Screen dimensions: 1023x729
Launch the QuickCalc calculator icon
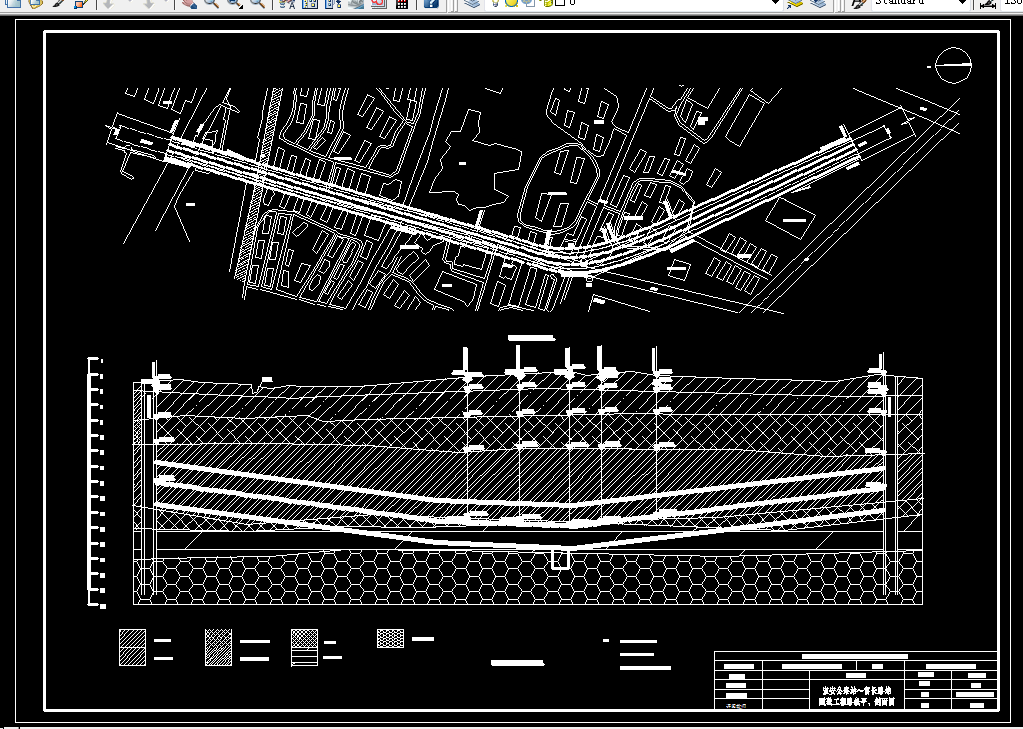(402, 3)
